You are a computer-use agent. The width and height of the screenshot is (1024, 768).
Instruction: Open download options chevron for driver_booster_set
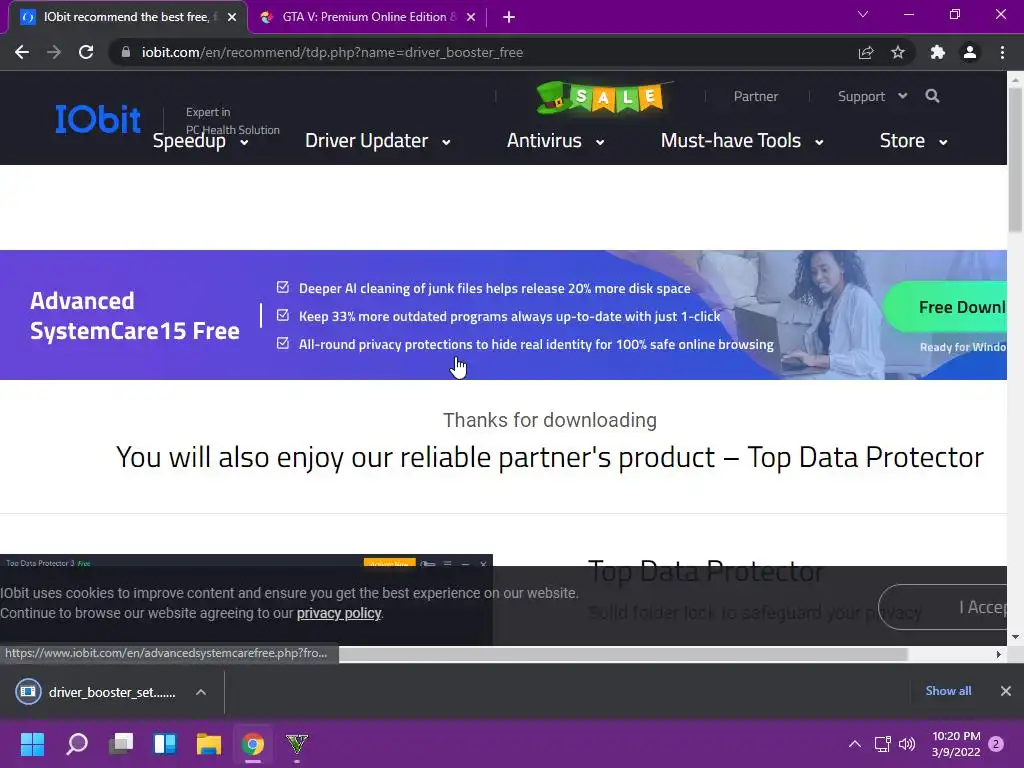[x=201, y=692]
